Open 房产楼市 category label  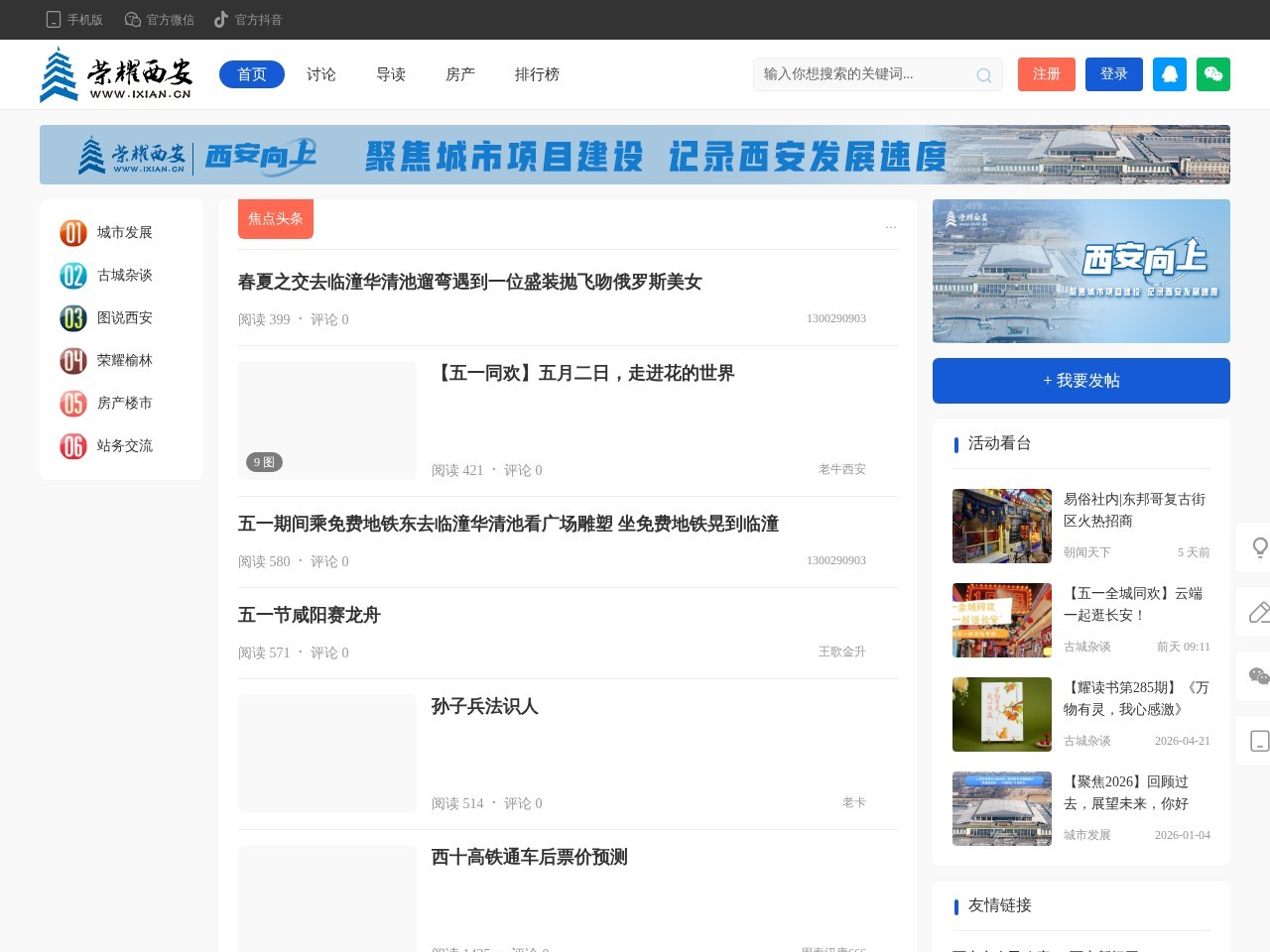[x=125, y=404]
